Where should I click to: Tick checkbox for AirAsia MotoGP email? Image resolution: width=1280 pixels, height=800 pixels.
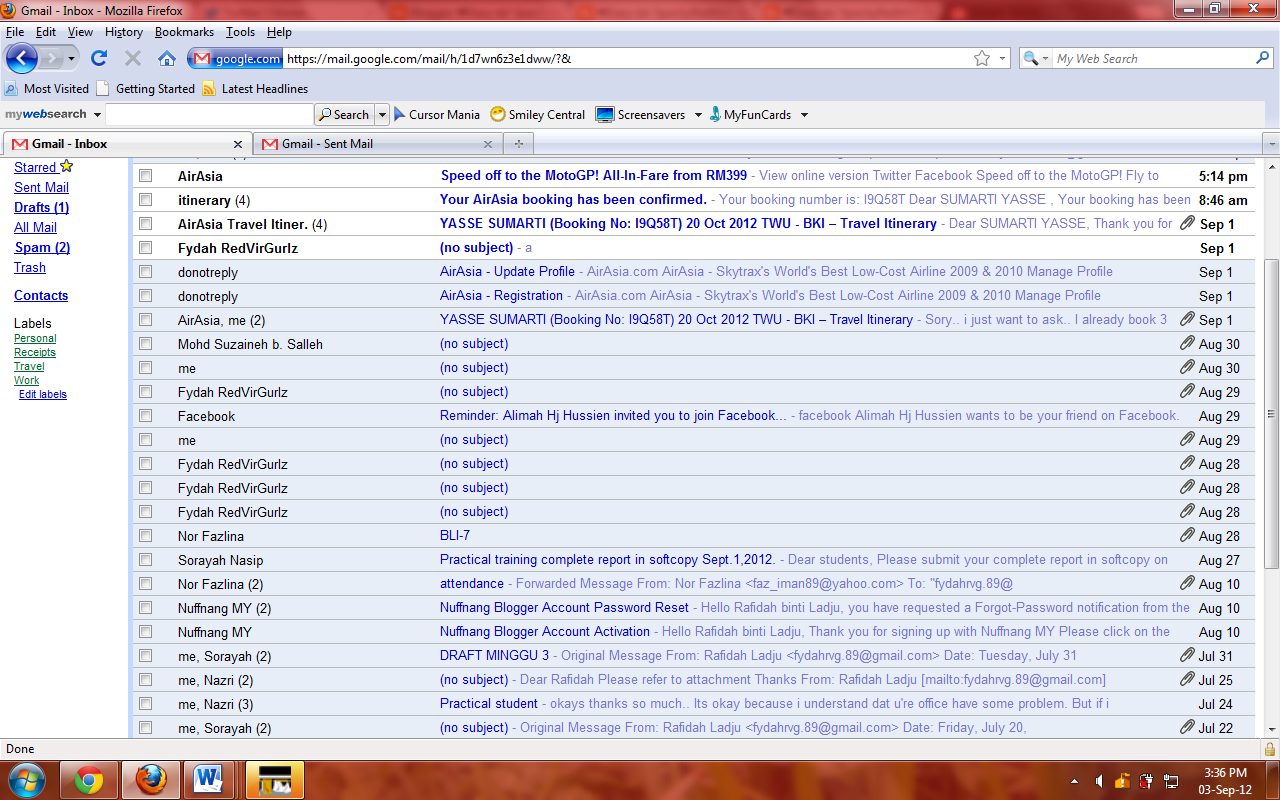coord(145,175)
